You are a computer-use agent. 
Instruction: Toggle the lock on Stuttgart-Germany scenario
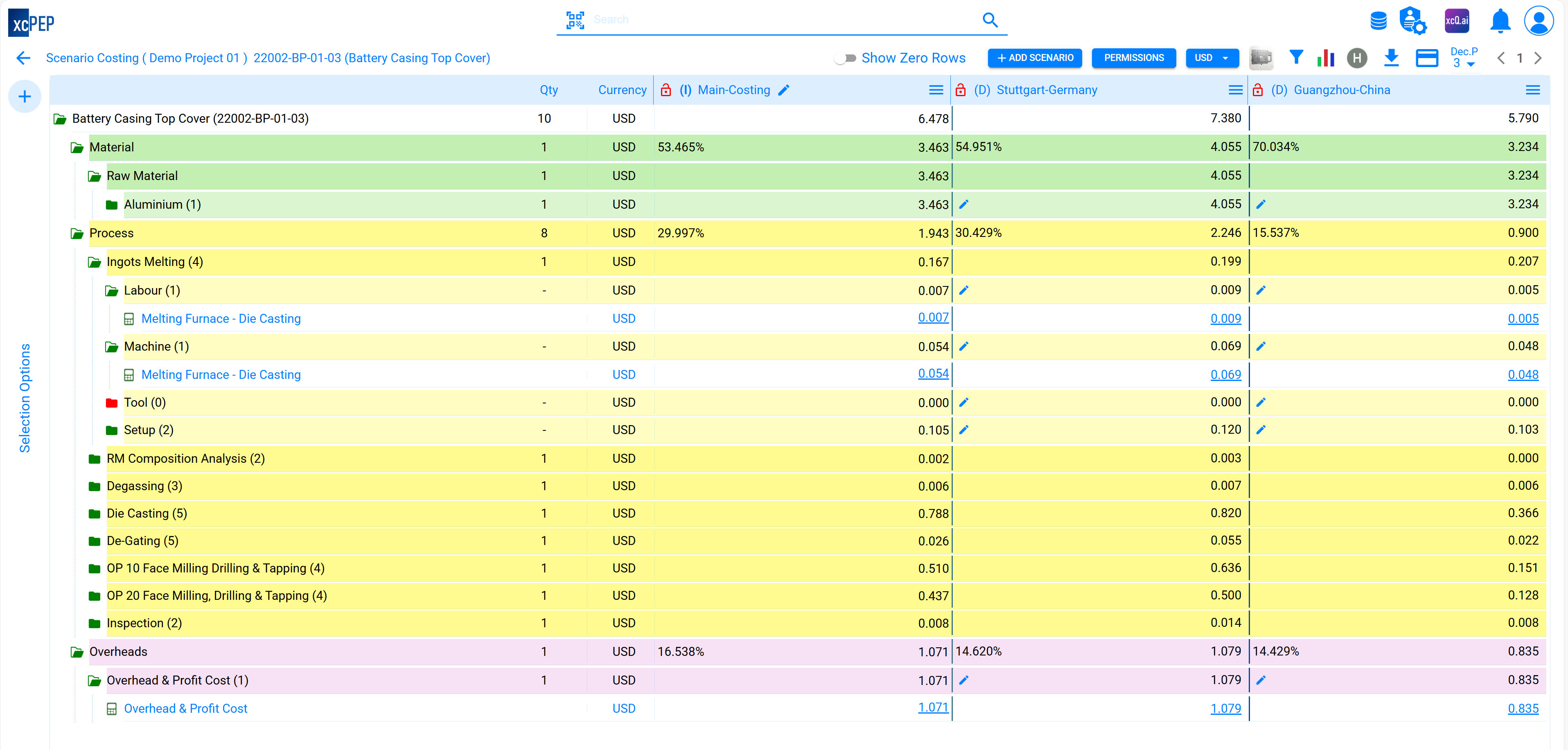[961, 90]
